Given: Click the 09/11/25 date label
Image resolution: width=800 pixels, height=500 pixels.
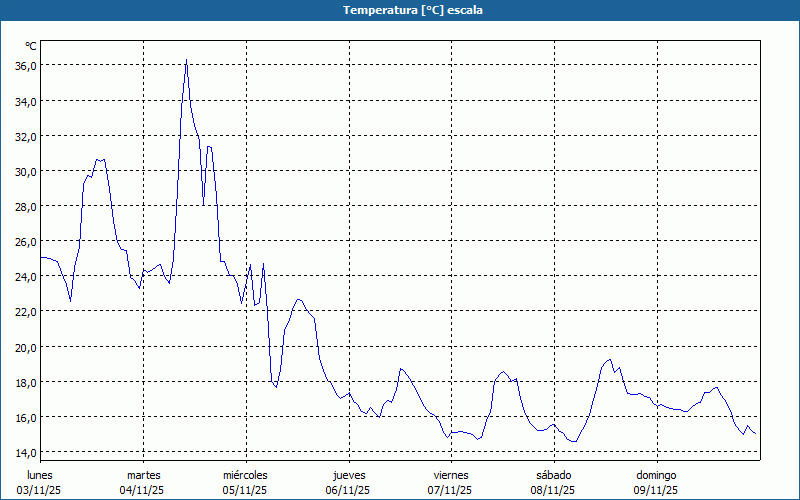Looking at the screenshot, I should (x=656, y=490).
